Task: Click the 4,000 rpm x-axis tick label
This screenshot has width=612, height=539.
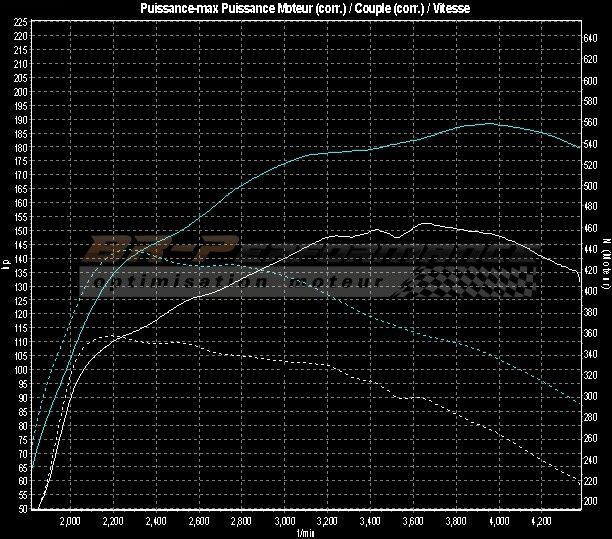Action: pyautogui.click(x=499, y=521)
